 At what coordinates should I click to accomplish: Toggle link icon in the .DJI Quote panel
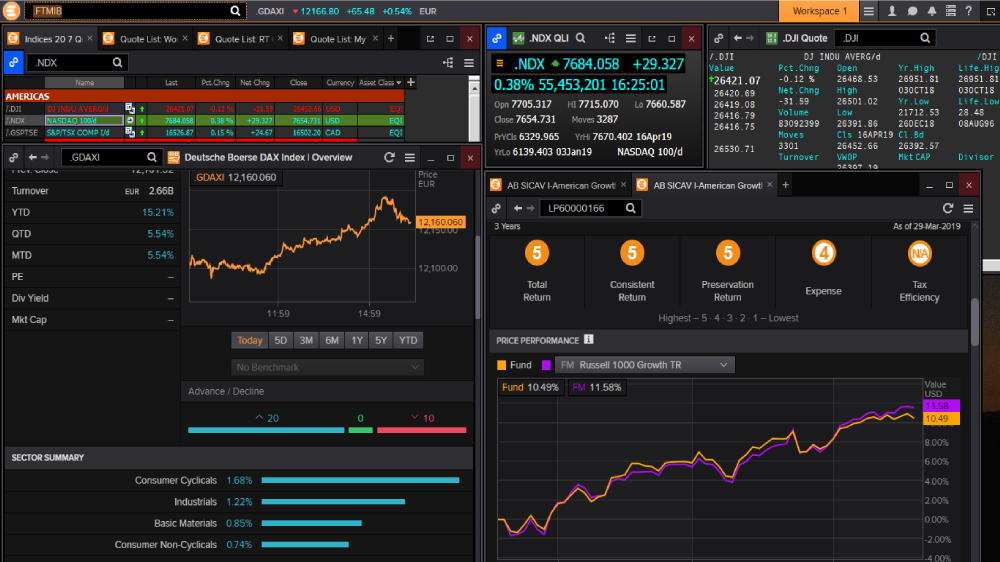719,38
